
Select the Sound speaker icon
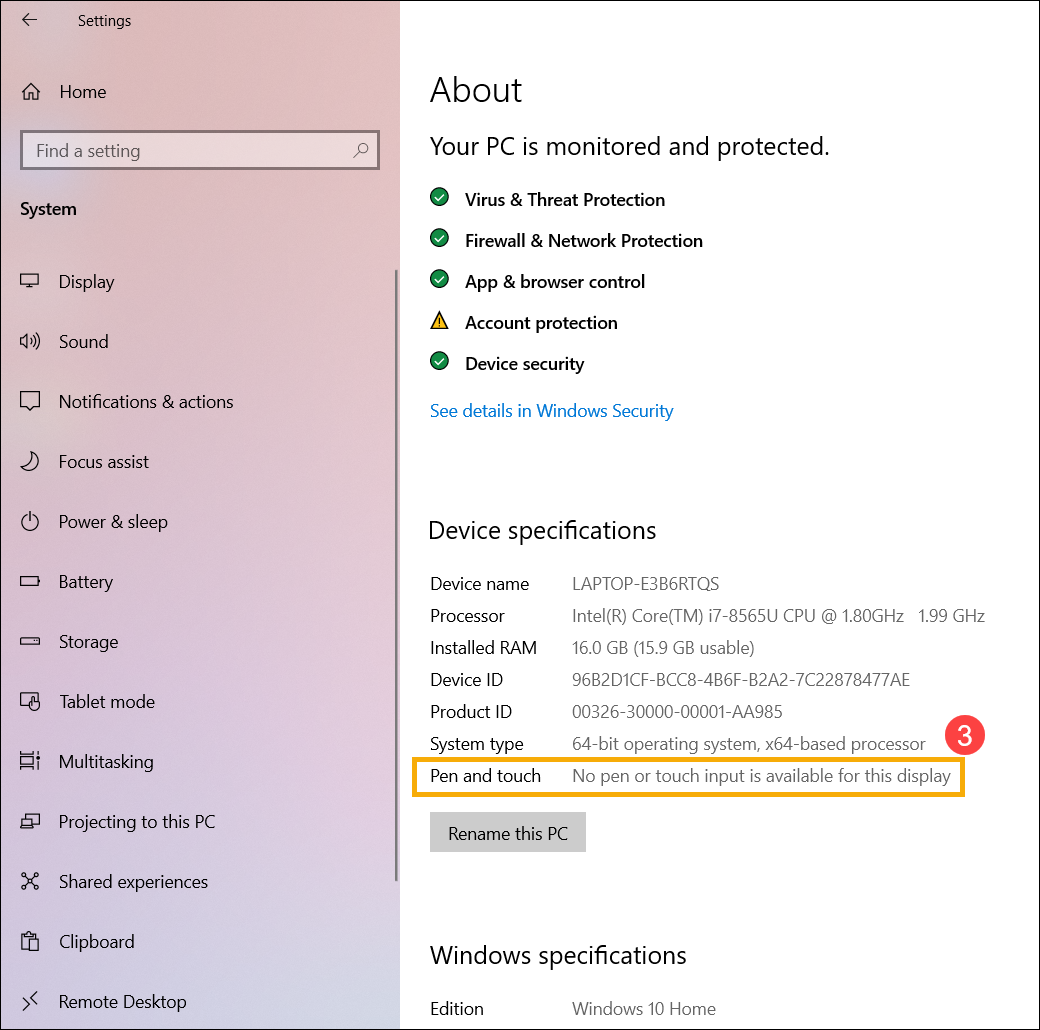point(30,342)
